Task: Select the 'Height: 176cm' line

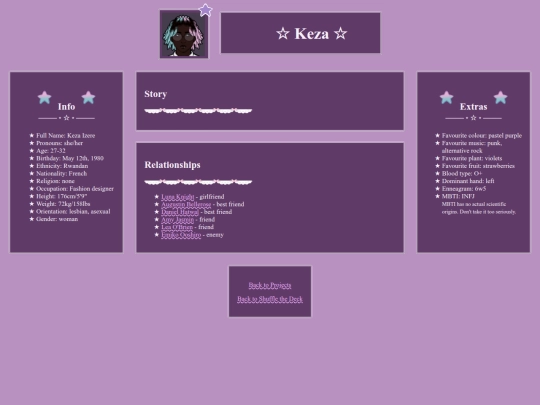Action: [61, 196]
